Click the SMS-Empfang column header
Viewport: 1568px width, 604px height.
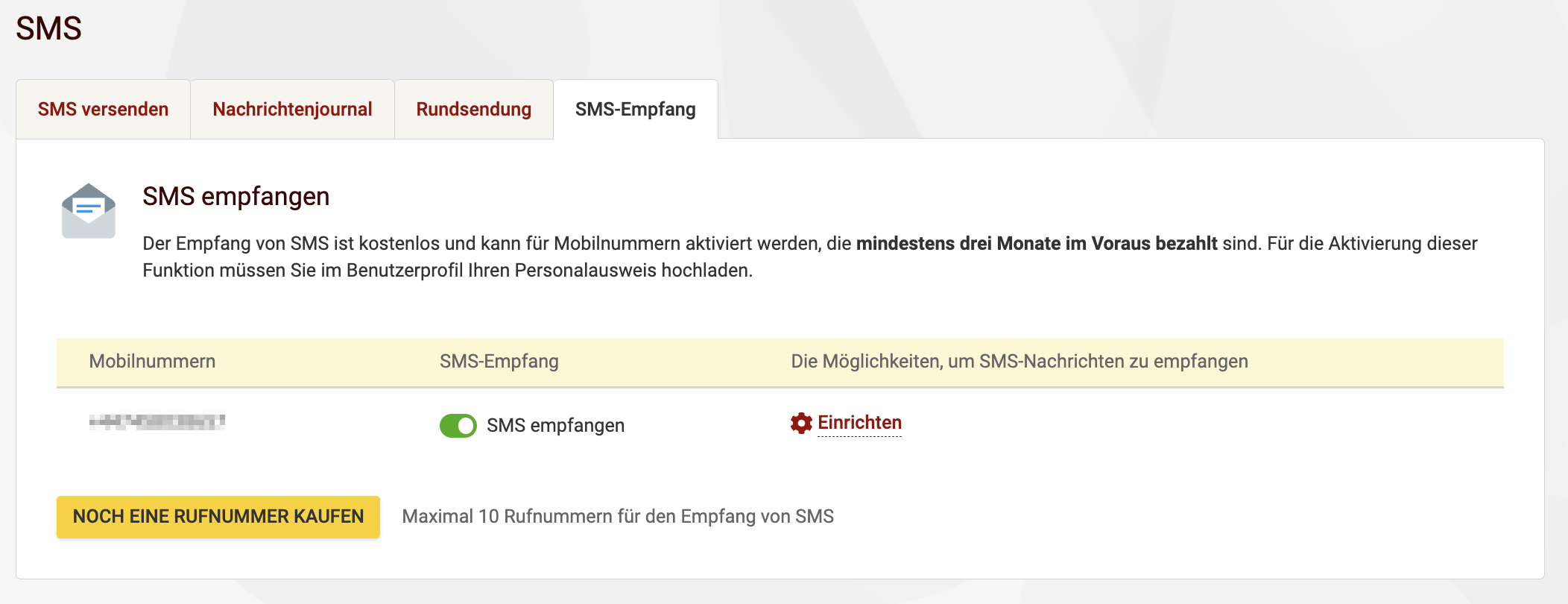499,362
